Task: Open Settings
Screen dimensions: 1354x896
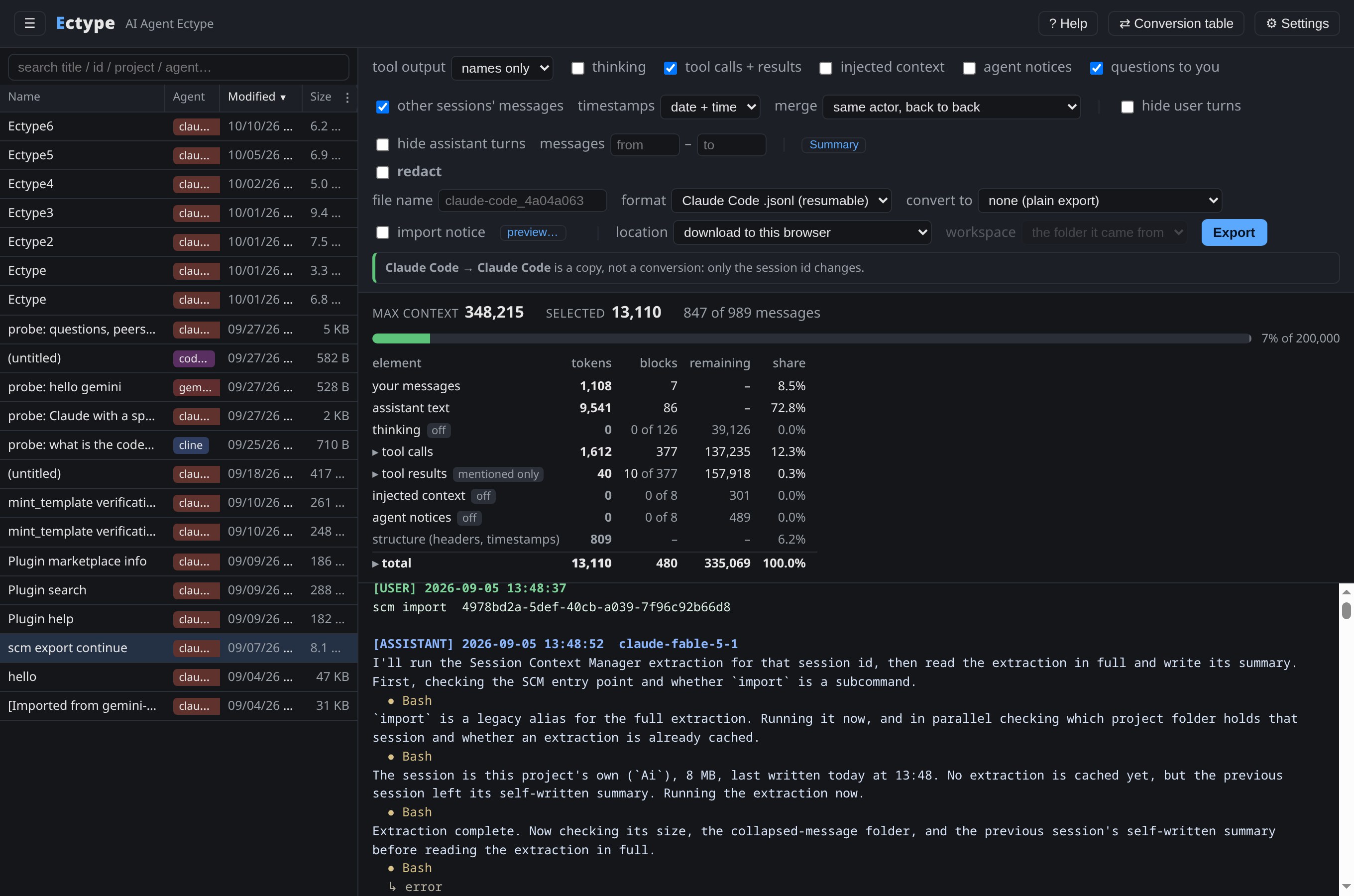Action: pos(1297,23)
